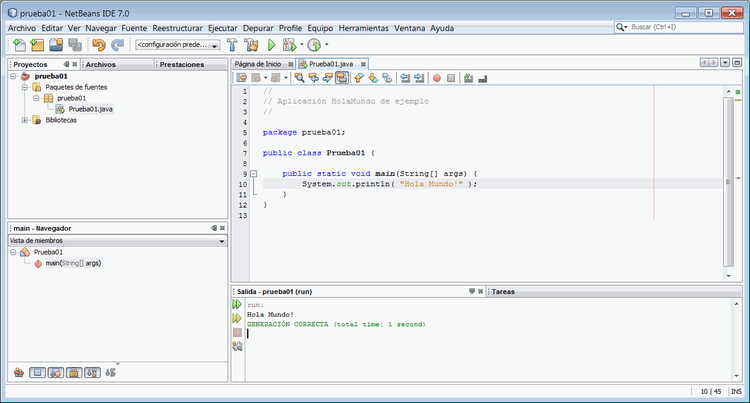Shift the line left in editor
750x403 pixels.
(405, 78)
